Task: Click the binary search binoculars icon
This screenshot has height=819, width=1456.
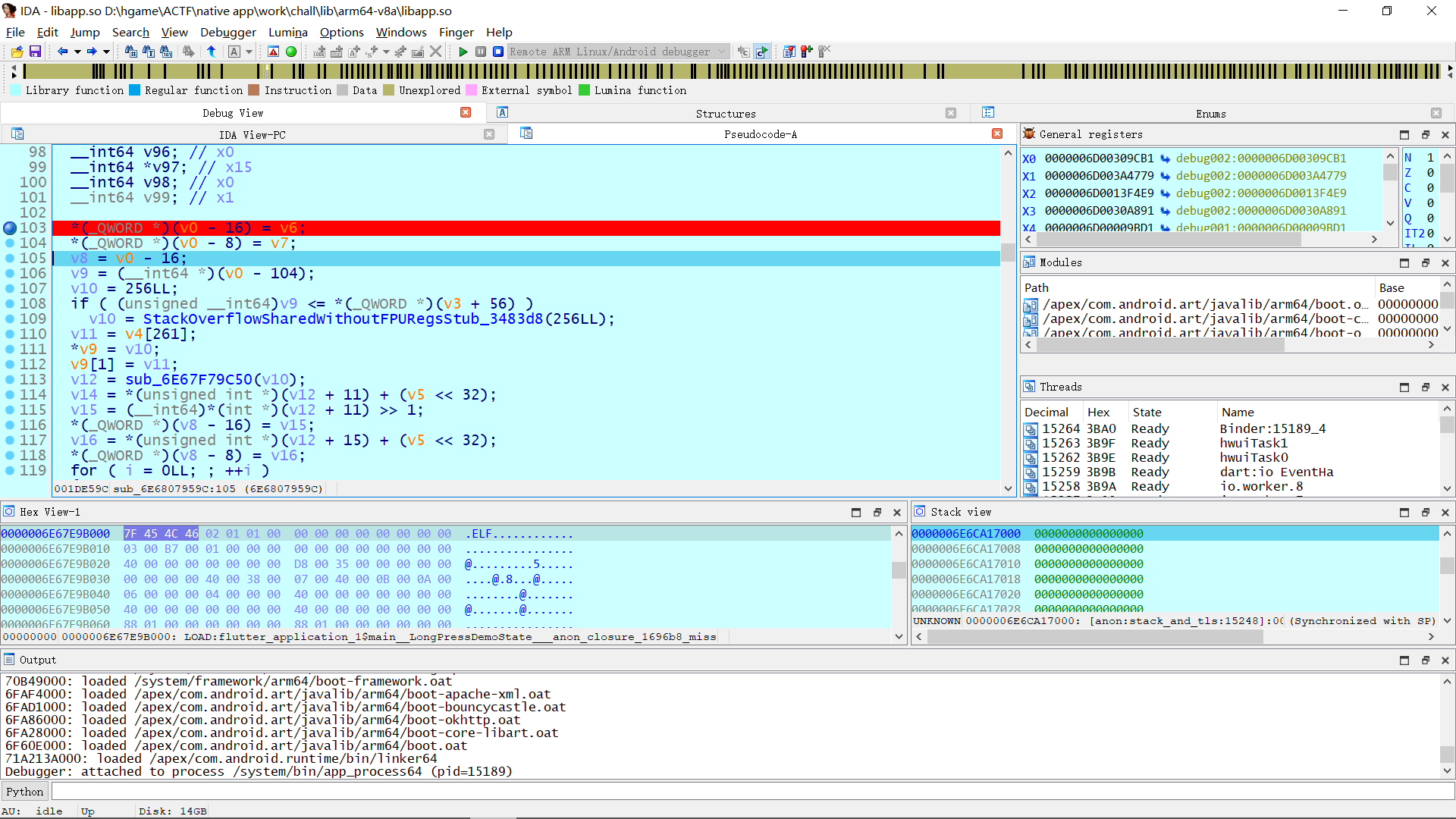Action: tap(166, 52)
